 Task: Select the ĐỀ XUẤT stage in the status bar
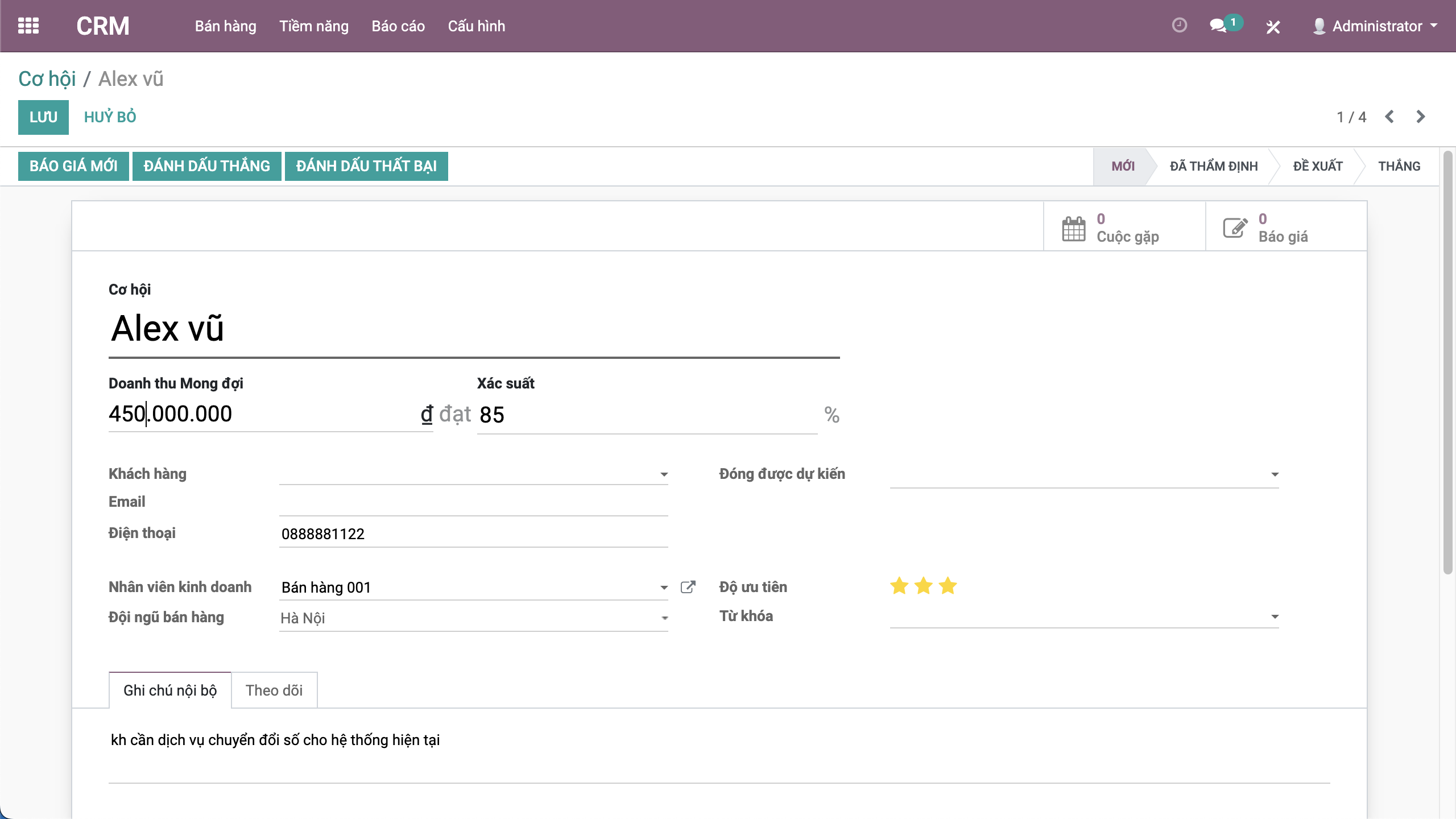pyautogui.click(x=1317, y=166)
